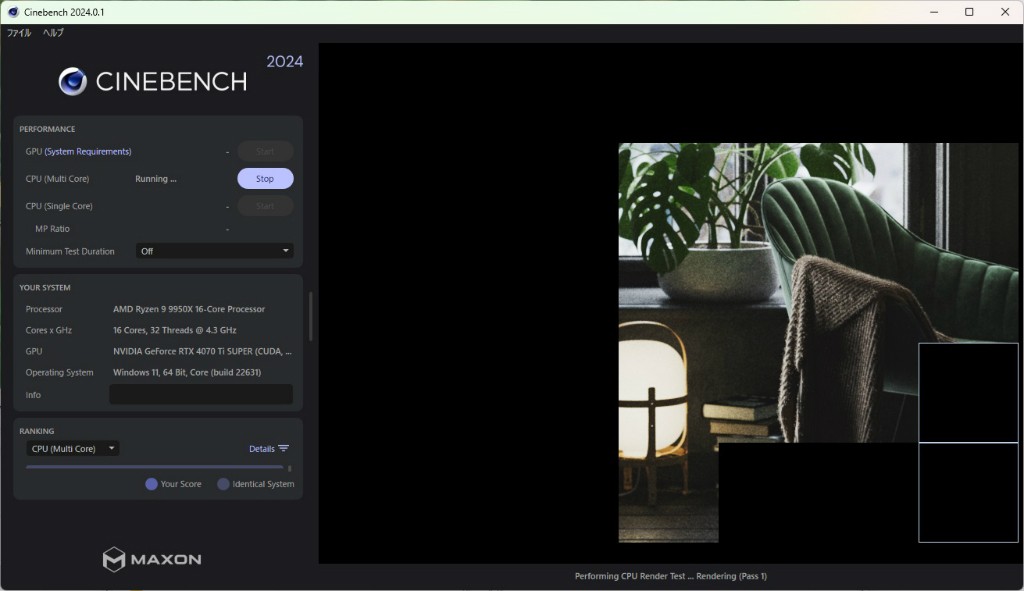Open the ヘルプ menu
Screen dimensions: 1024x591
53,33
